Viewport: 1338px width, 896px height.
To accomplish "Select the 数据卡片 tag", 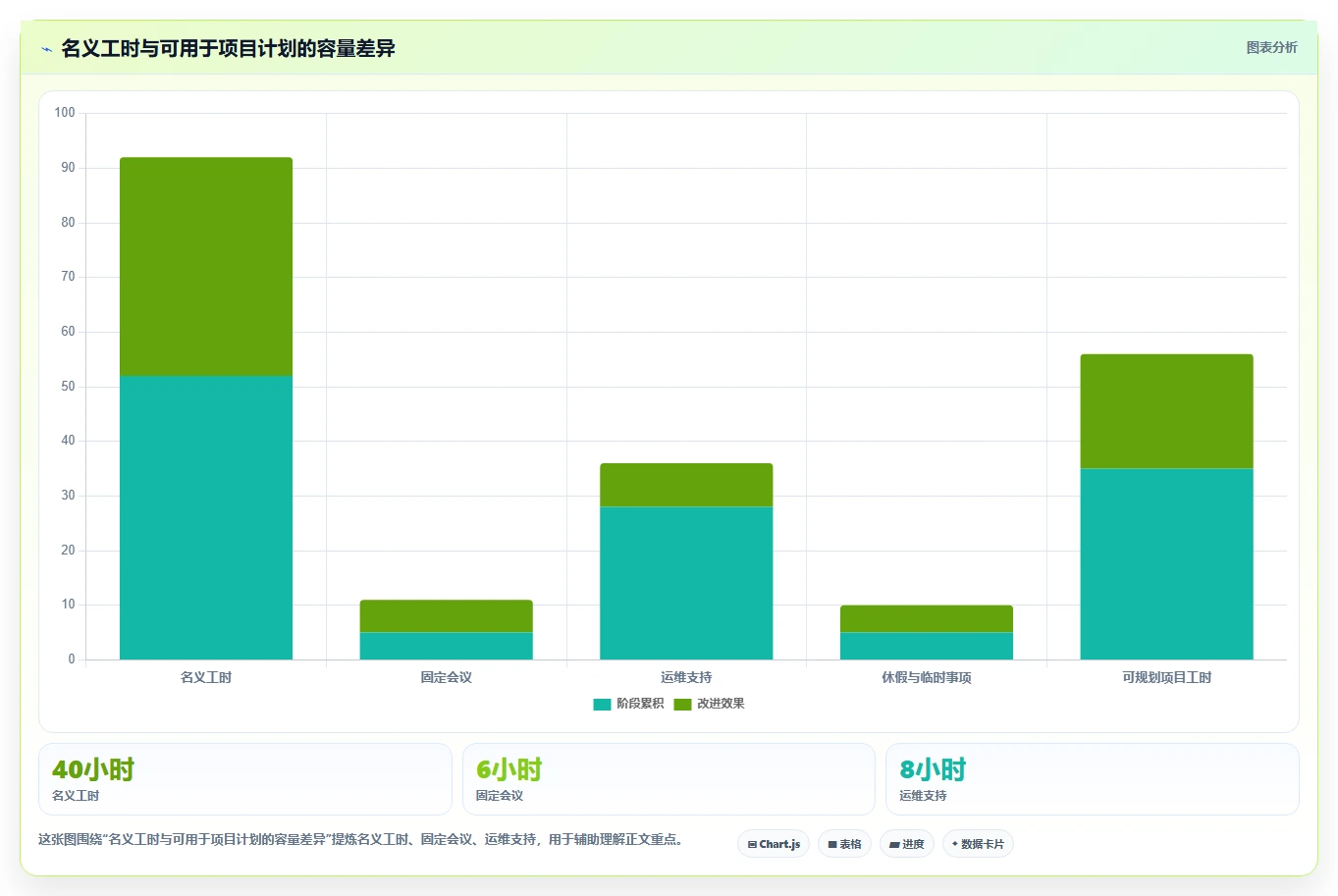I will 978,844.
